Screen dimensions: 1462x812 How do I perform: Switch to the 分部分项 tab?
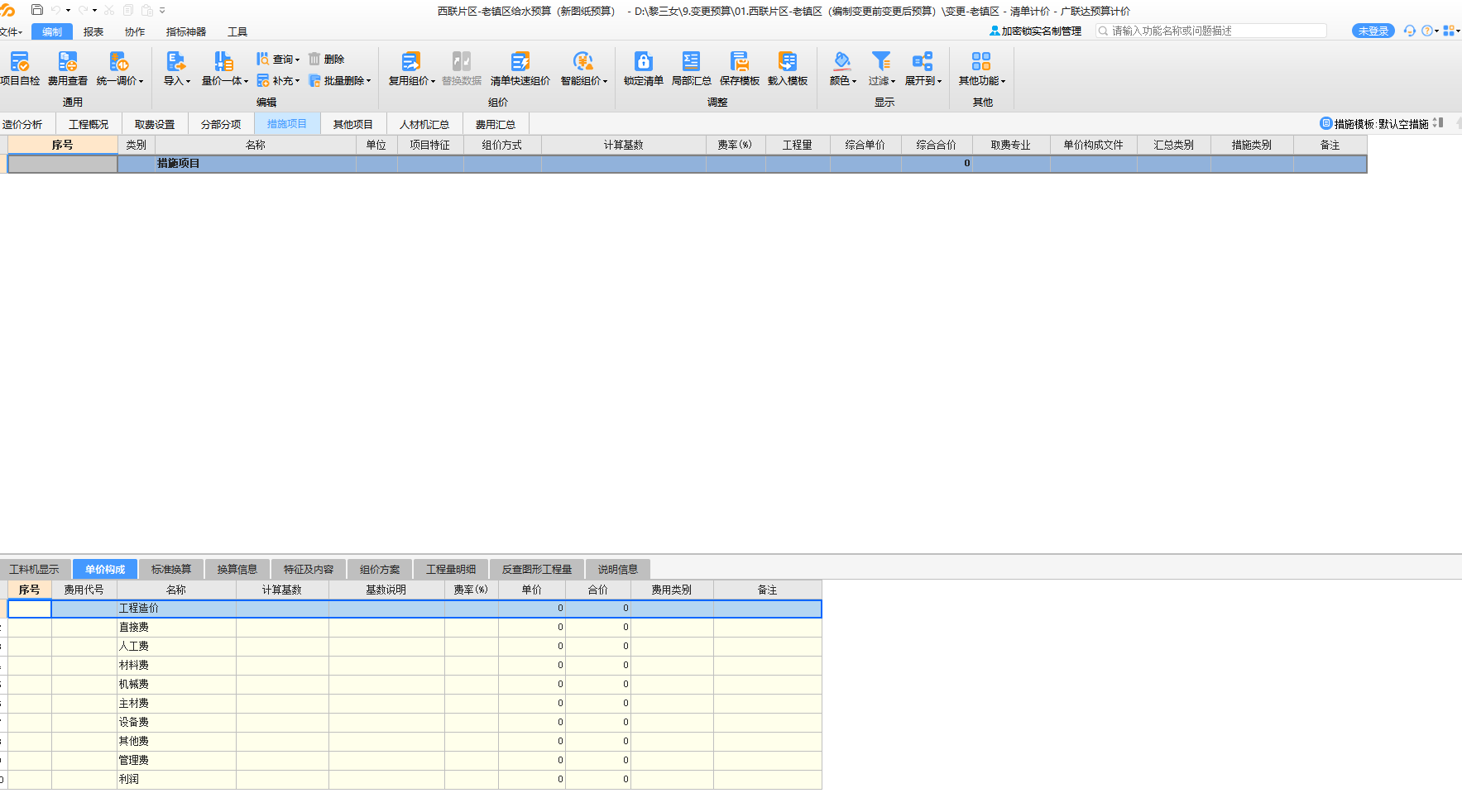pyautogui.click(x=221, y=124)
